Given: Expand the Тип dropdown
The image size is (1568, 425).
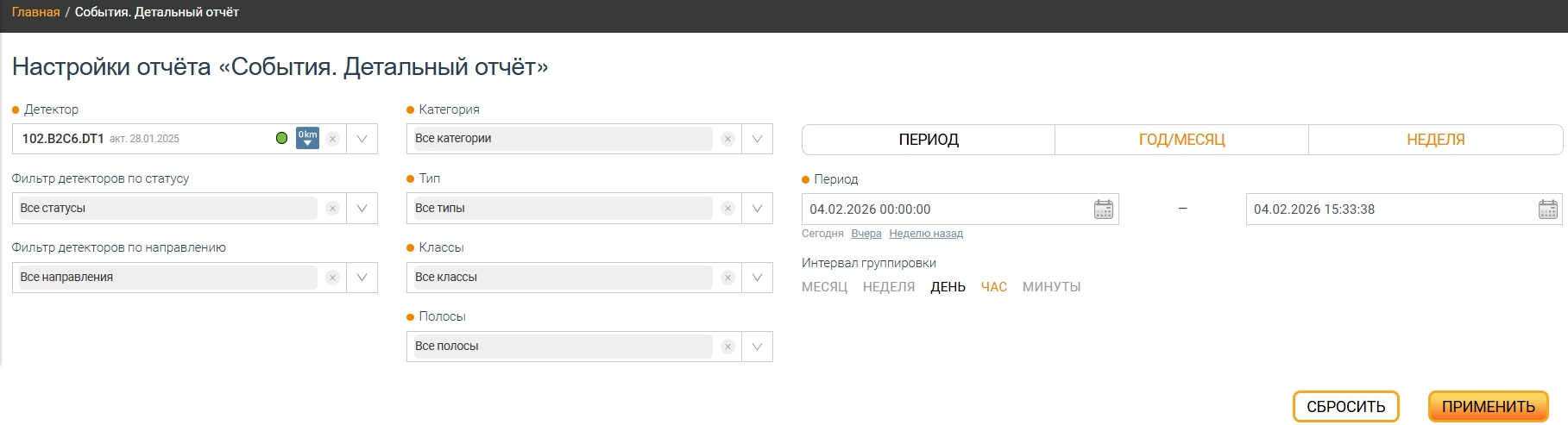Looking at the screenshot, I should coord(758,209).
